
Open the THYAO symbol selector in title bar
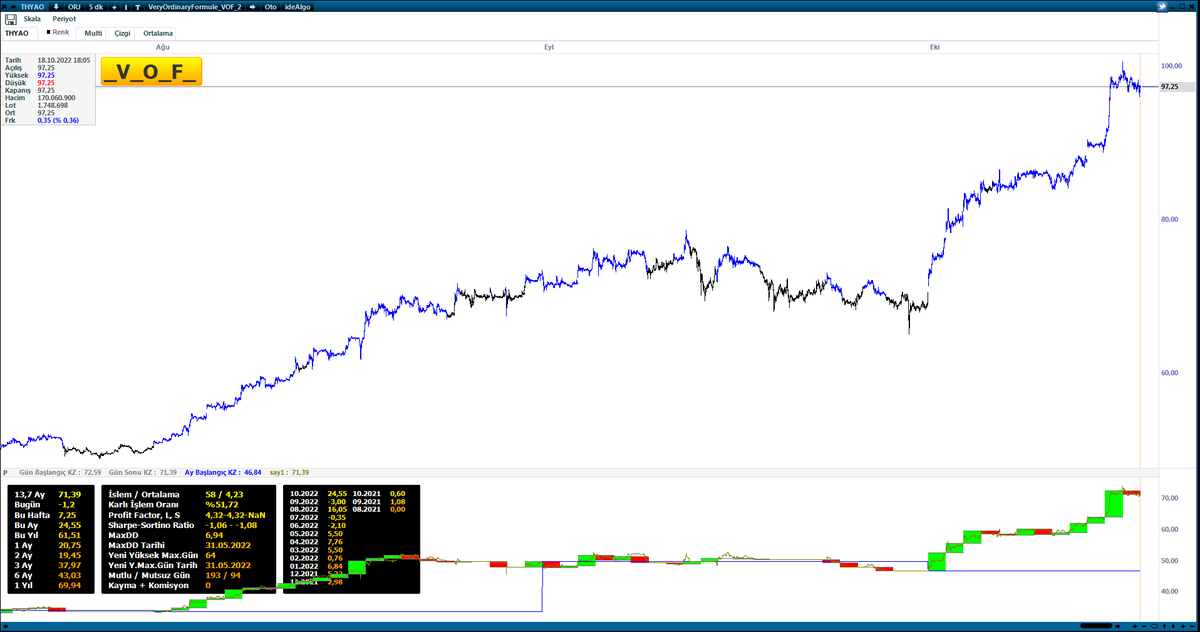(x=32, y=6)
